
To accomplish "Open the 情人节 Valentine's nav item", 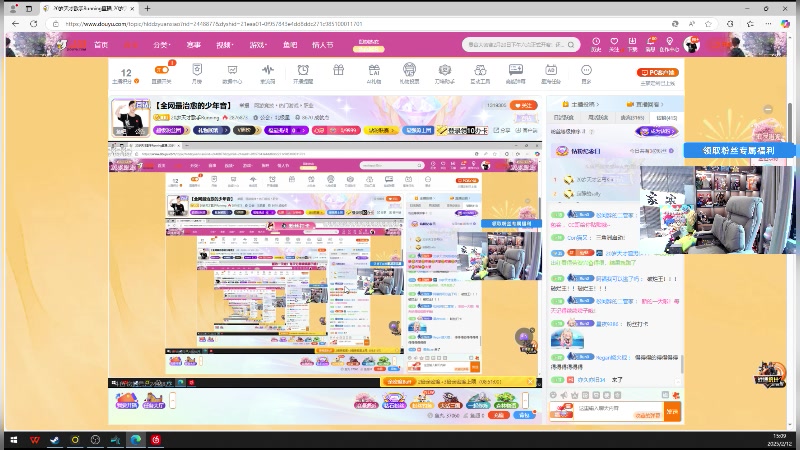I will coord(322,45).
